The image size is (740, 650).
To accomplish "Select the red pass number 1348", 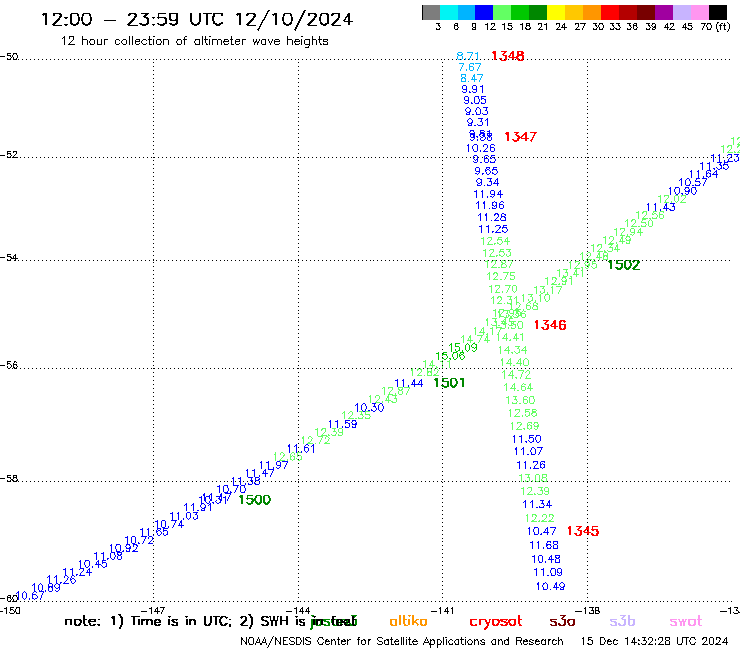I will coord(507,56).
